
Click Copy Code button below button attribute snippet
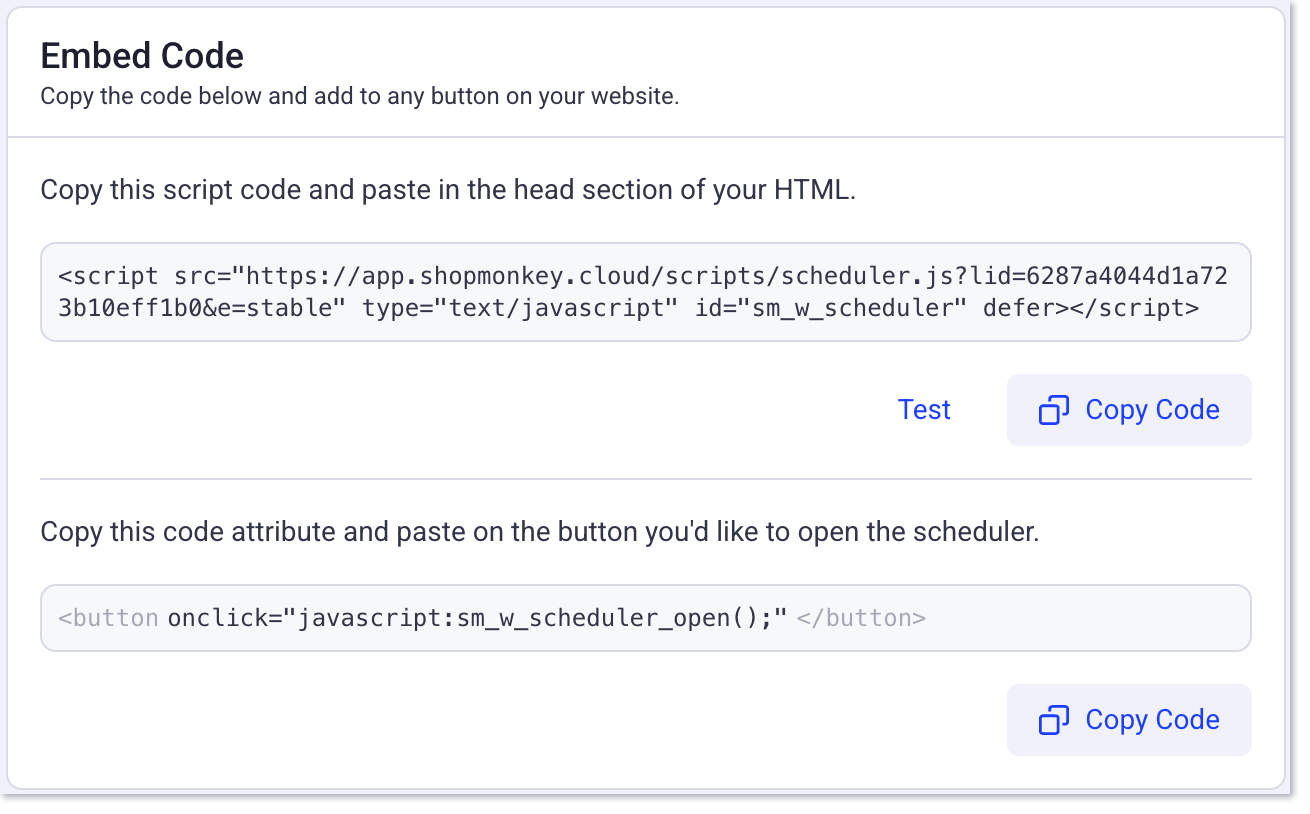(x=1129, y=720)
